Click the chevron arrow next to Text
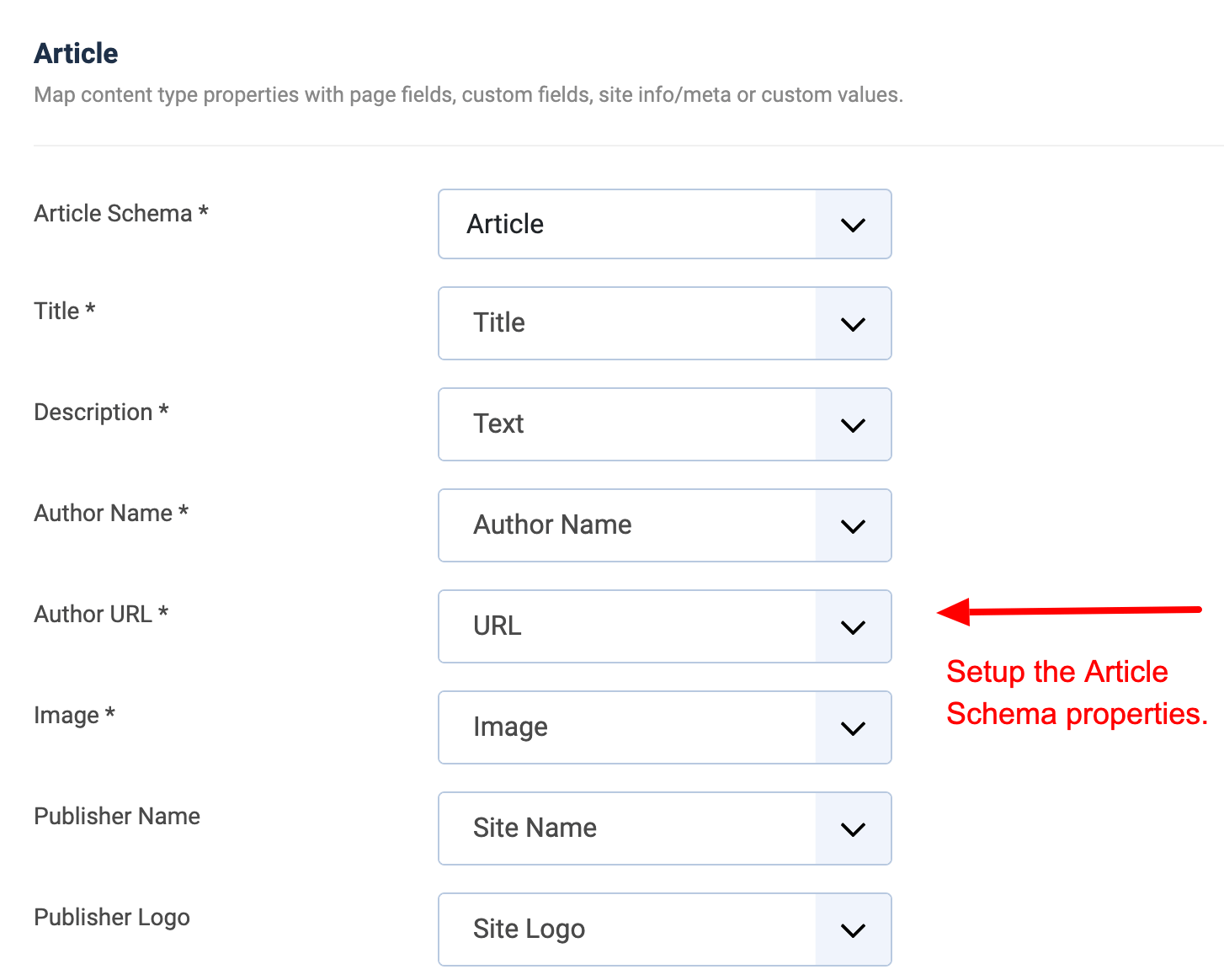This screenshot has height=980, width=1224. pos(853,425)
